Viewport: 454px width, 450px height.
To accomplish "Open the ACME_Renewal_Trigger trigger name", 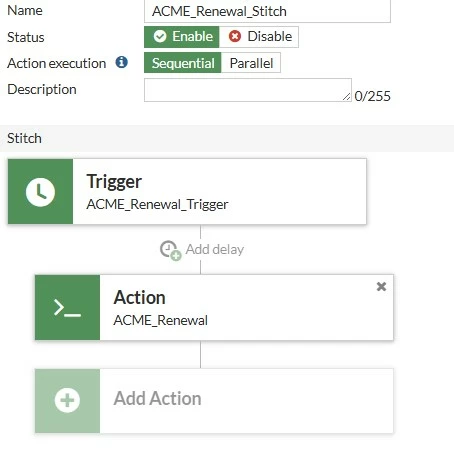I will click(x=157, y=204).
